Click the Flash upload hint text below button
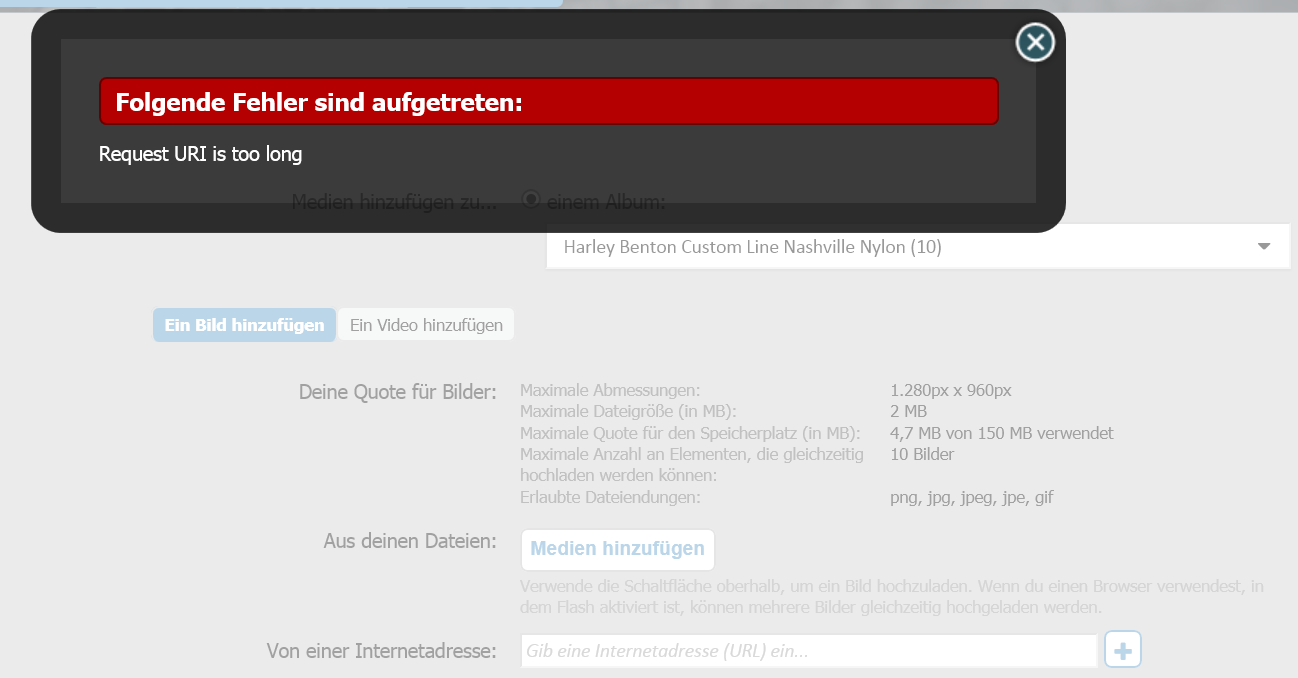1298x678 pixels. pos(892,597)
